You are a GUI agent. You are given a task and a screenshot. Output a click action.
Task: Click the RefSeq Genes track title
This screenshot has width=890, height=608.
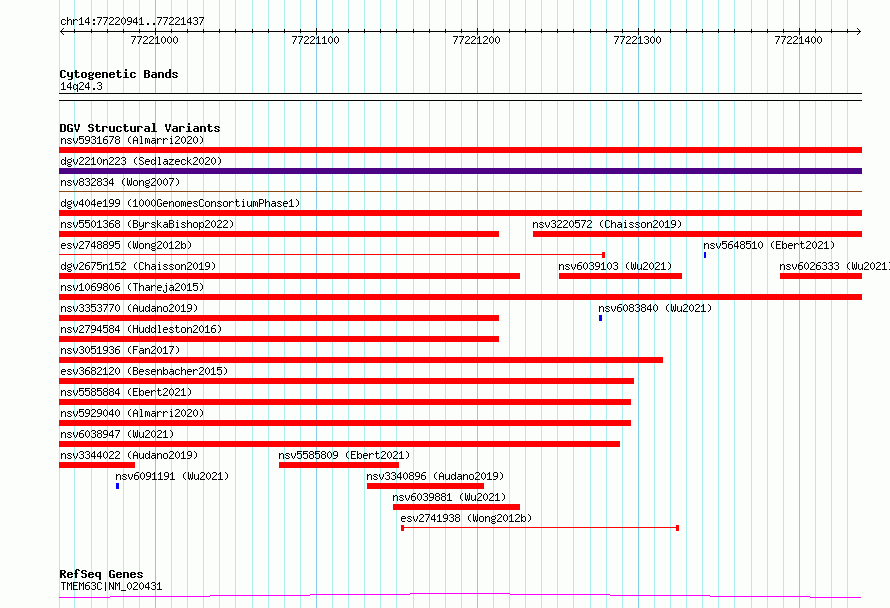[101, 574]
